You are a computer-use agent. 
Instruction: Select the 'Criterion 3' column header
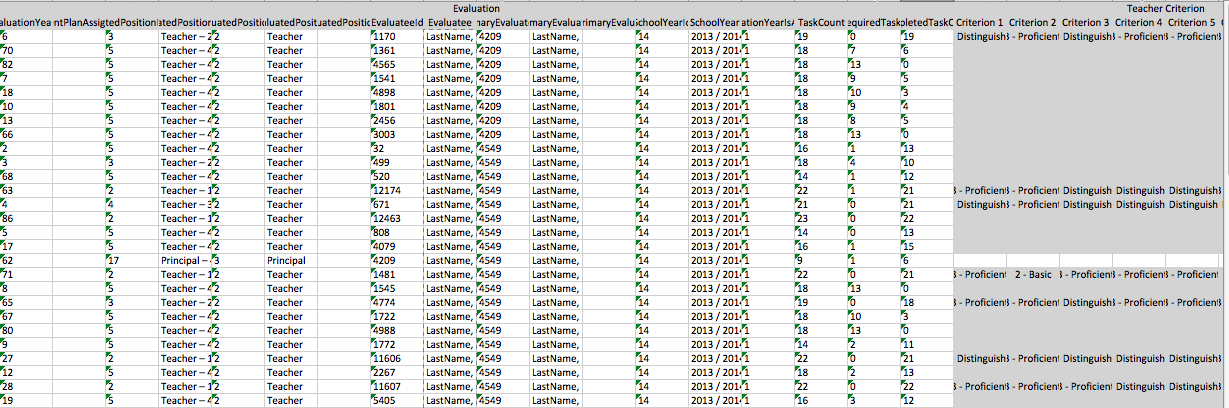point(1086,21)
